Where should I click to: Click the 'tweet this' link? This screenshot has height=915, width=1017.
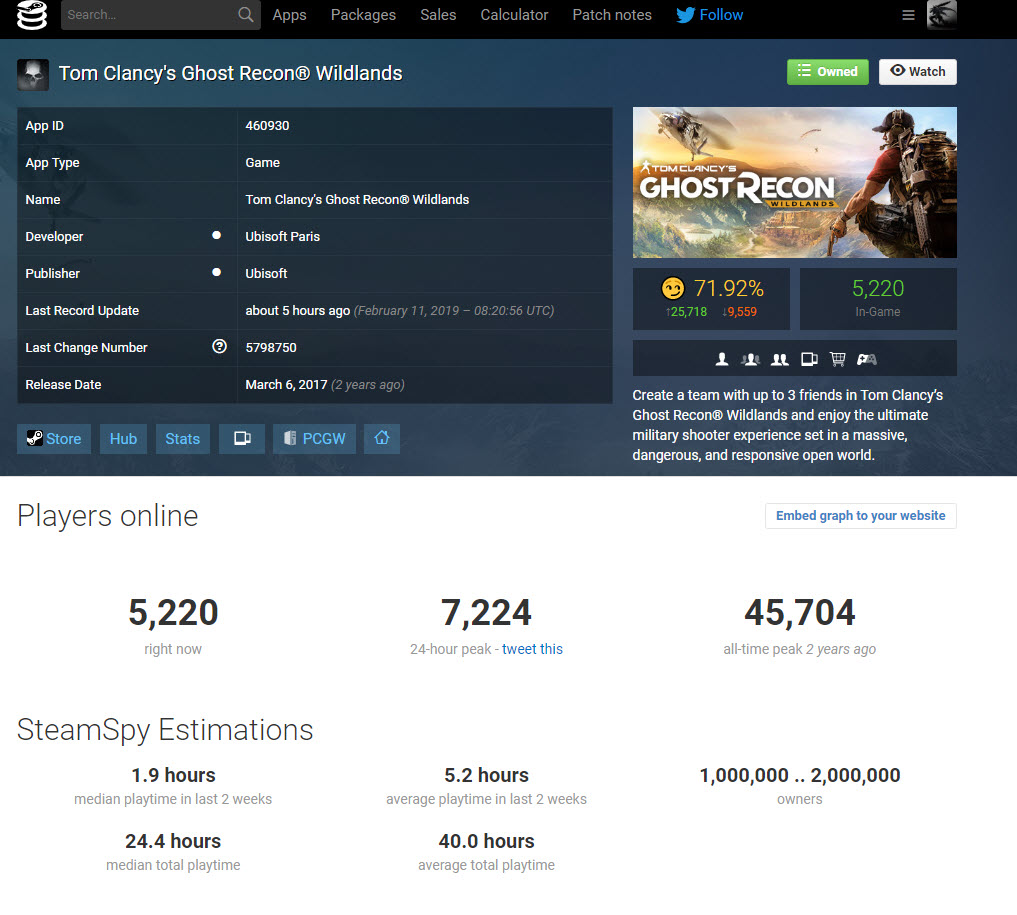tap(532, 649)
